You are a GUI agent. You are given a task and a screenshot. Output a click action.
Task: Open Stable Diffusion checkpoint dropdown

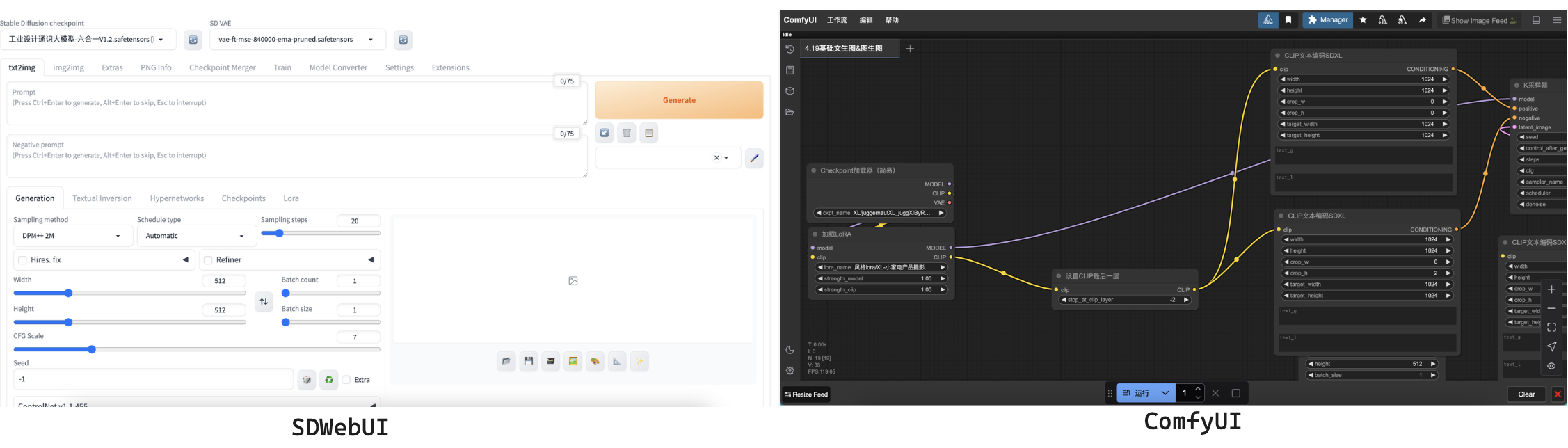click(88, 40)
